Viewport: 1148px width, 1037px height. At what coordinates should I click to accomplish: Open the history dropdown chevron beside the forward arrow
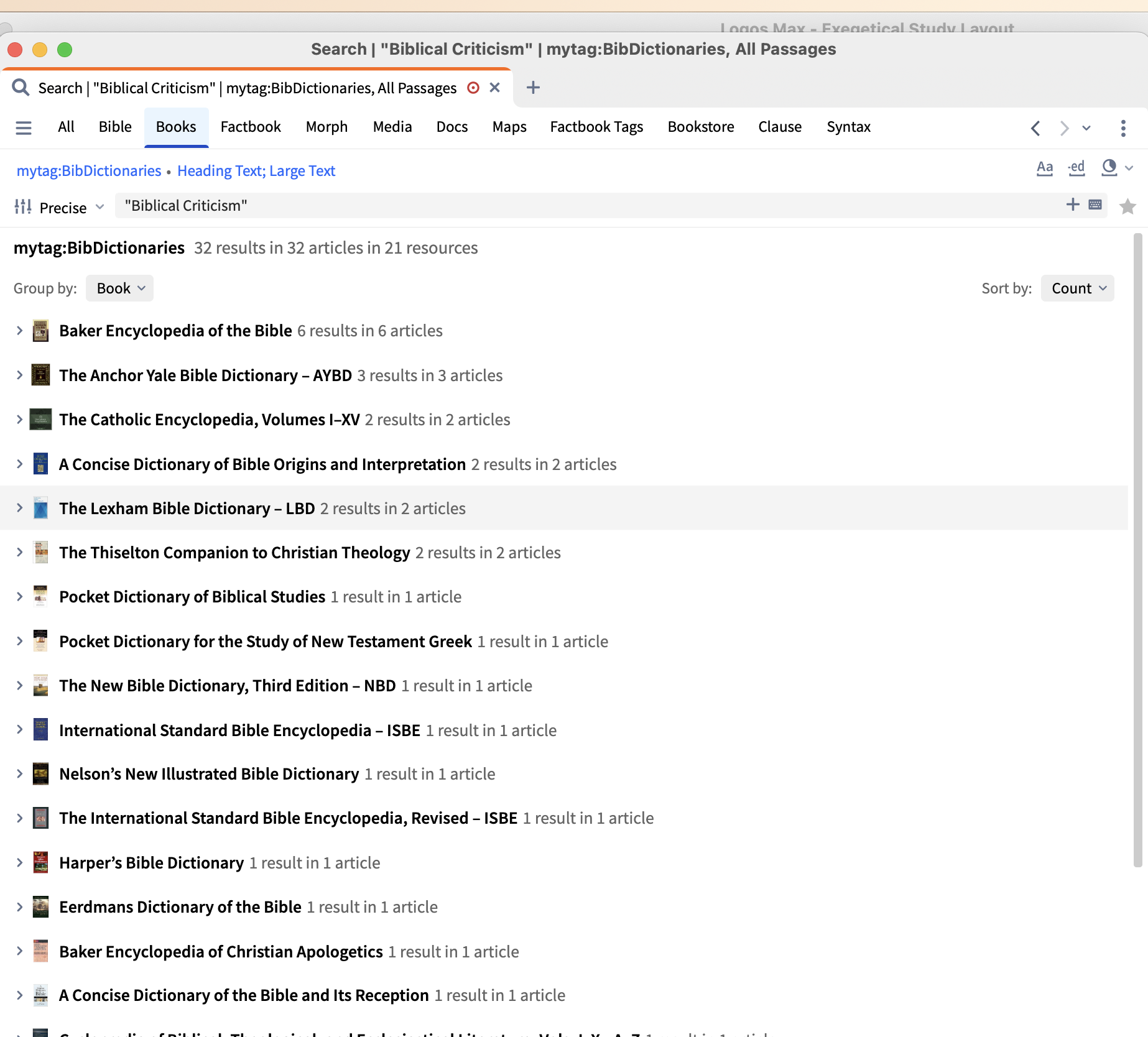click(x=1086, y=128)
